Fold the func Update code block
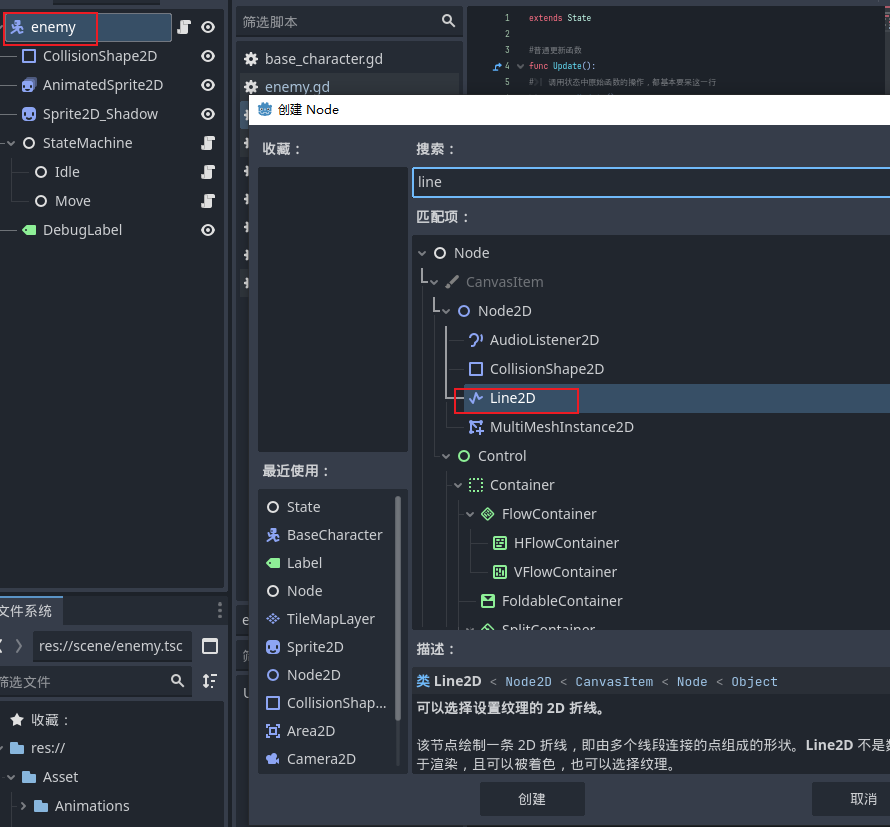This screenshot has width=890, height=827. 520,66
